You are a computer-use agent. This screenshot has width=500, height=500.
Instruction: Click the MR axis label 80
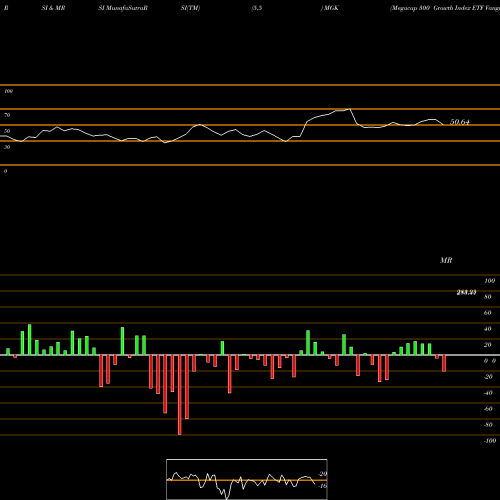tap(488, 297)
